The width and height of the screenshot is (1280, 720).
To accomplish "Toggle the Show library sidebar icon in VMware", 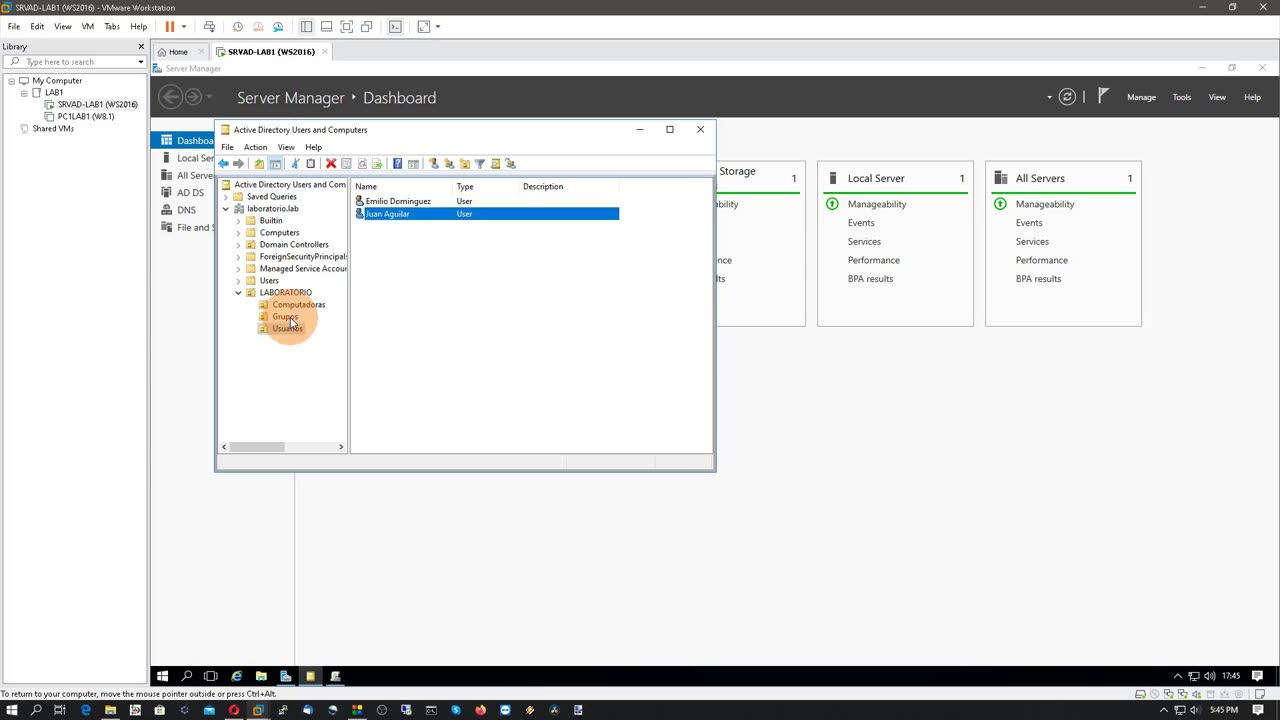I will click(x=306, y=27).
